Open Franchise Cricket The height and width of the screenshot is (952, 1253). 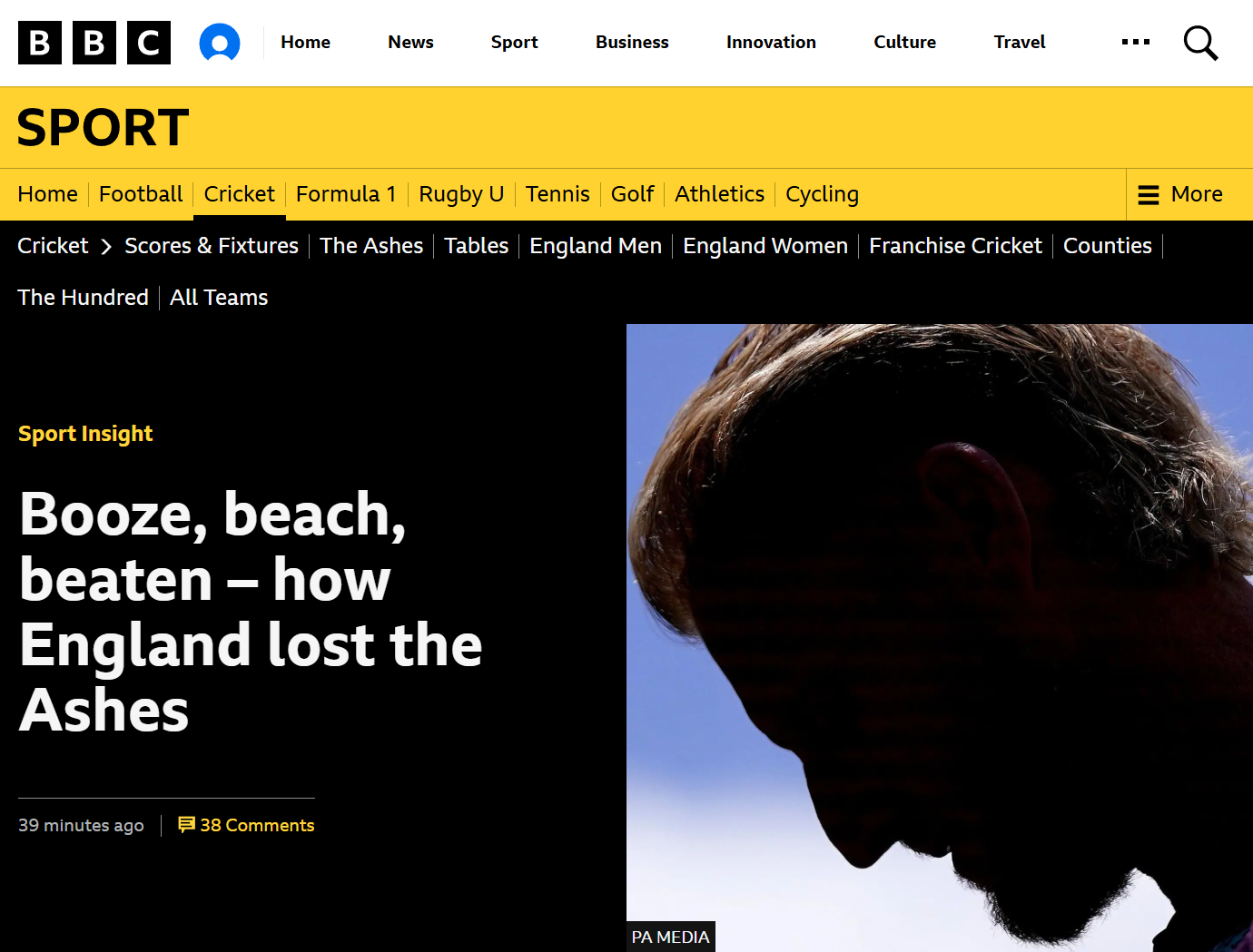click(x=956, y=246)
